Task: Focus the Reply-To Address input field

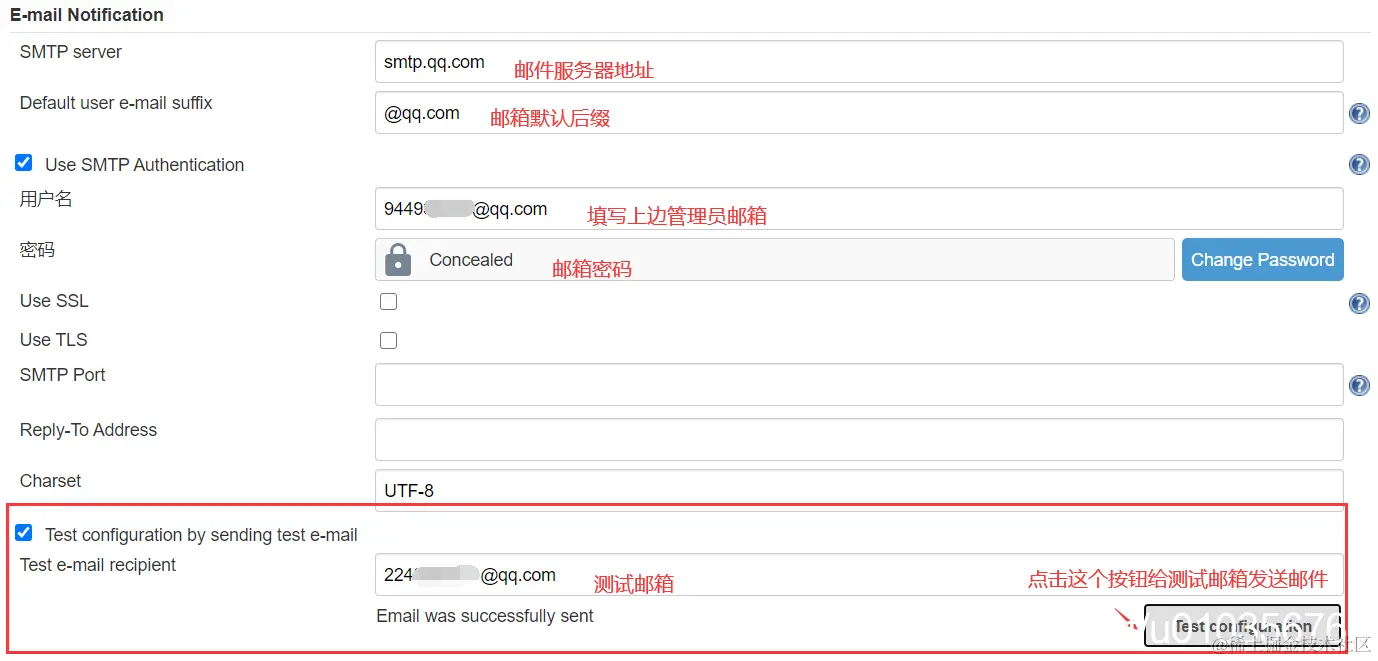Action: click(x=858, y=440)
